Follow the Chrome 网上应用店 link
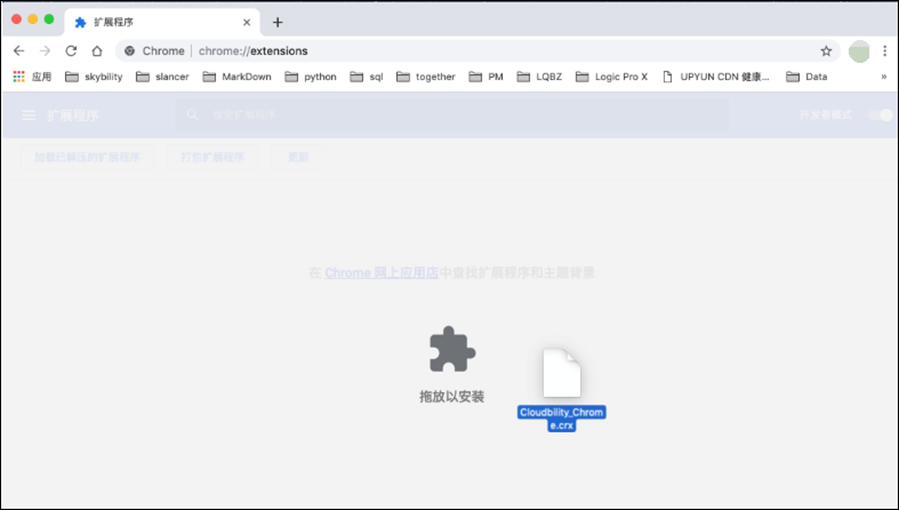Viewport: 900px width, 510px height. (381, 272)
